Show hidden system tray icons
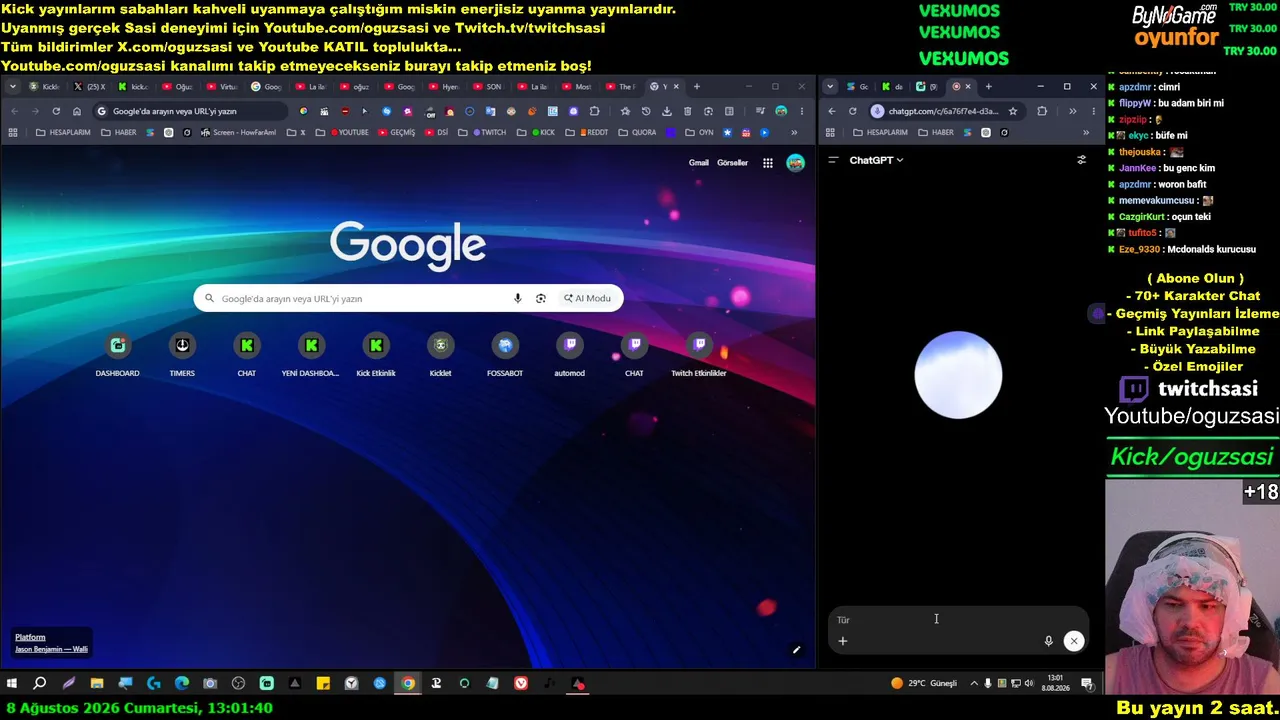Viewport: 1280px width, 720px height. [974, 684]
